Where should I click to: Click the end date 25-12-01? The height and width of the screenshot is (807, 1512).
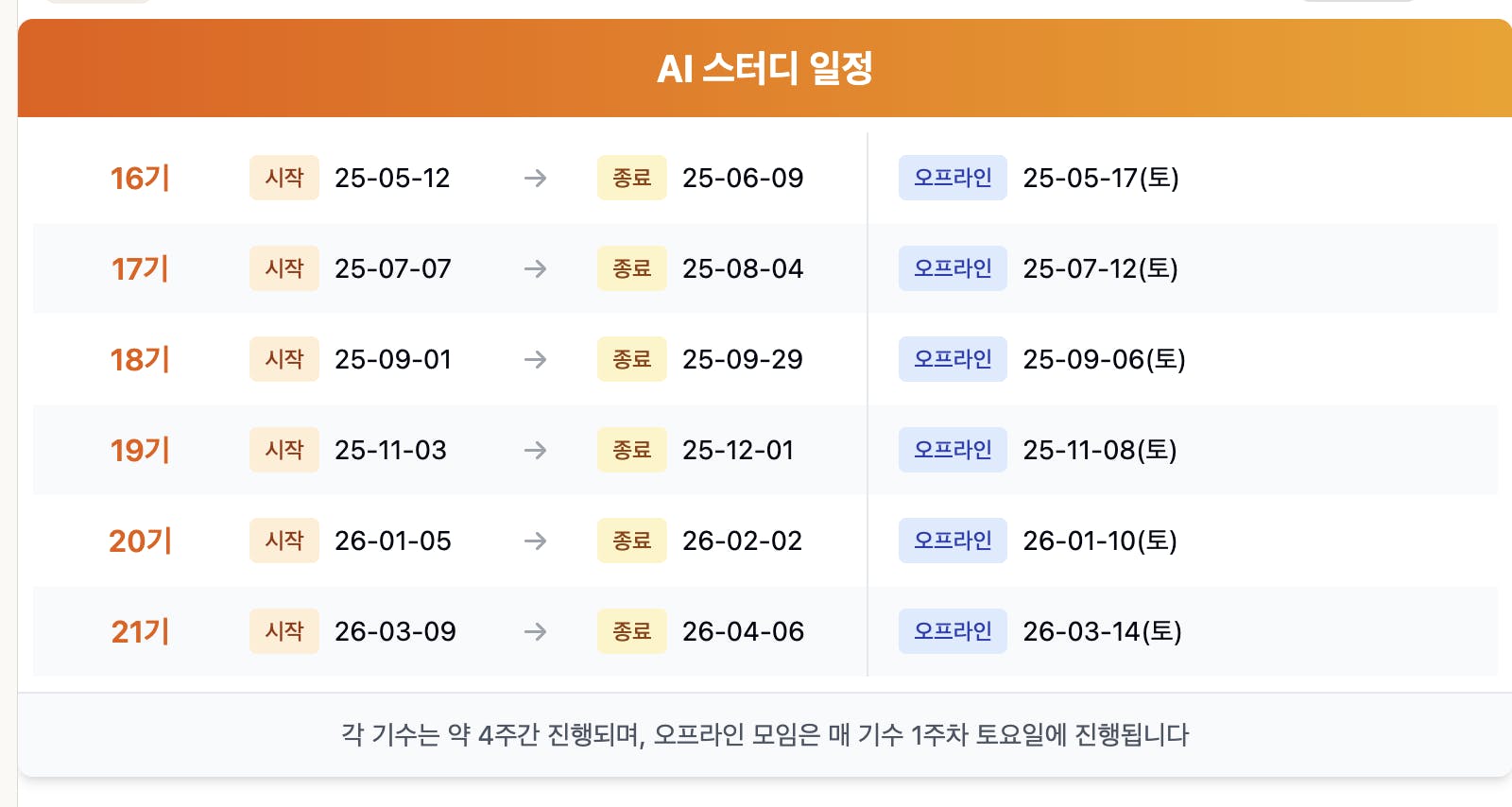pyautogui.click(x=738, y=450)
